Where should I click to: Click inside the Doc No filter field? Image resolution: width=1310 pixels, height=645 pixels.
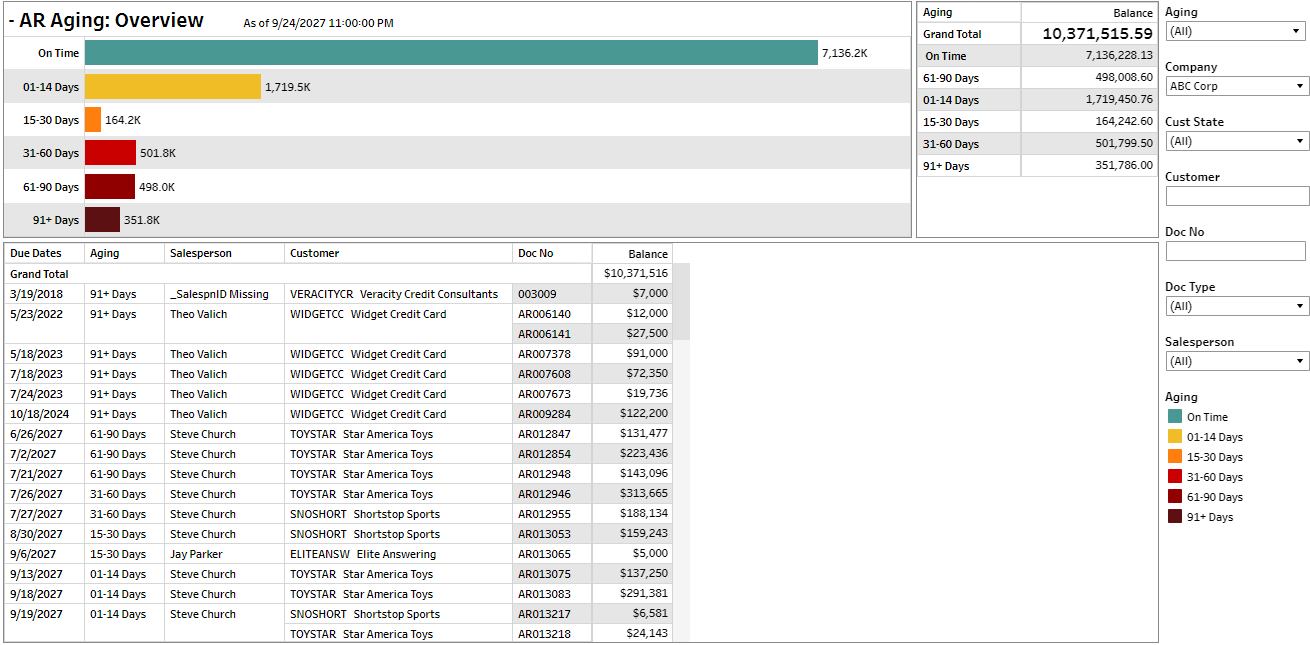(1235, 250)
